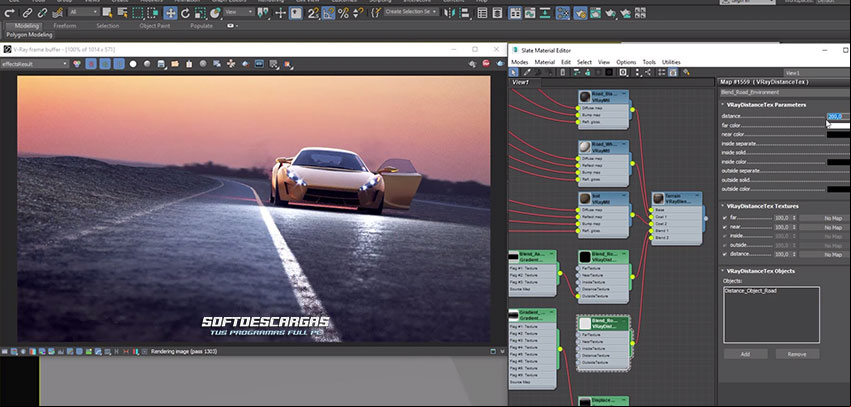This screenshot has height=407, width=851.
Task: Click the Bind to Space Warp icon
Action: pos(58,12)
